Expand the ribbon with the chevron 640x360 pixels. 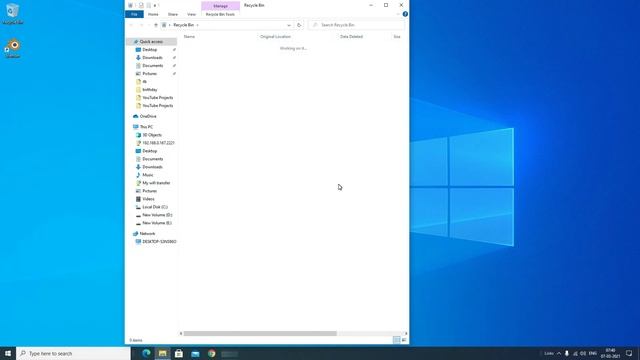pyautogui.click(x=398, y=14)
